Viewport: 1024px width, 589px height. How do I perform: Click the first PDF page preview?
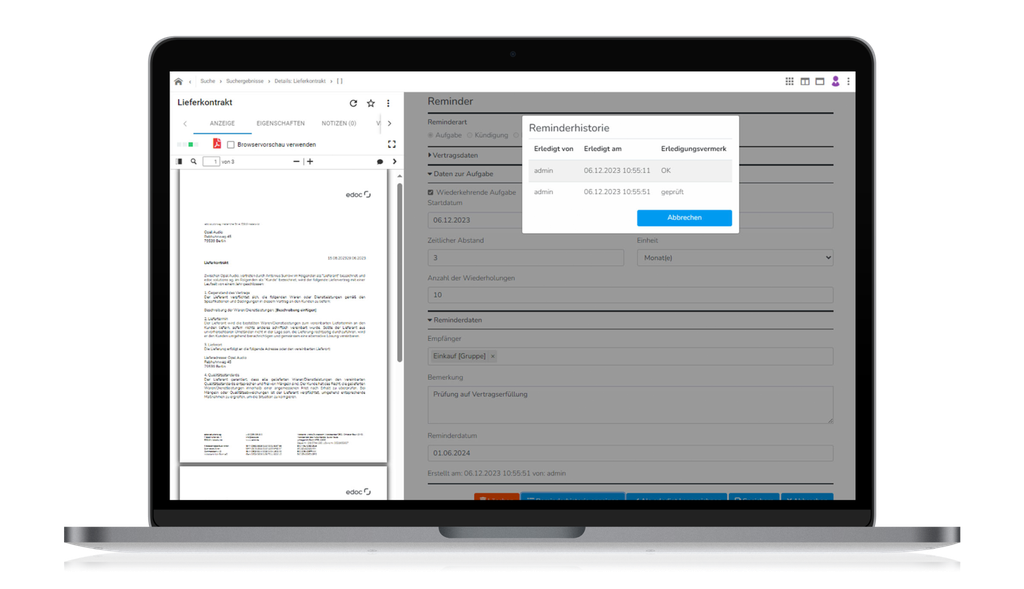pyautogui.click(x=283, y=316)
